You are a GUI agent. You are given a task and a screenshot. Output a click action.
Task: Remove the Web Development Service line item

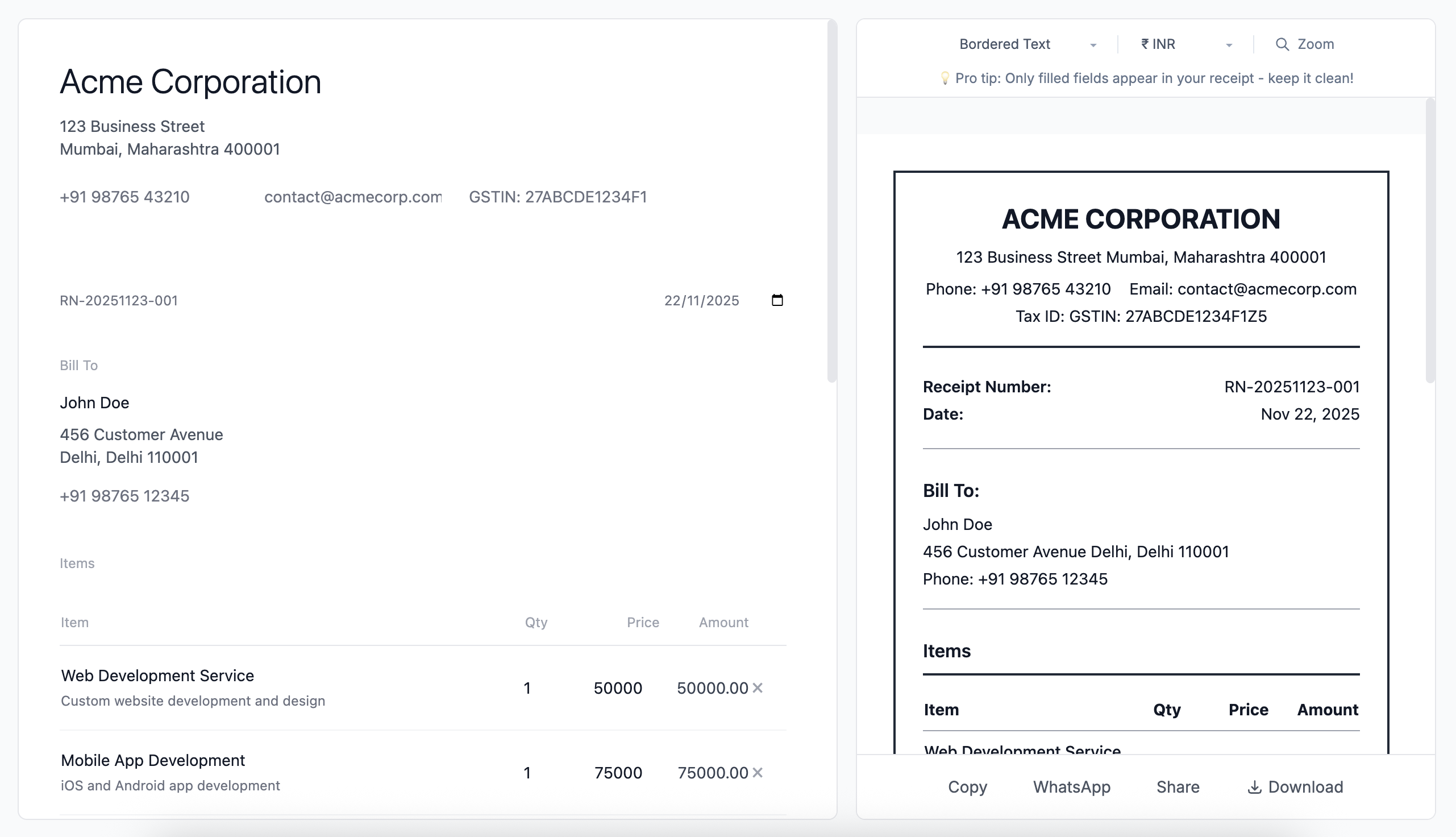point(757,687)
